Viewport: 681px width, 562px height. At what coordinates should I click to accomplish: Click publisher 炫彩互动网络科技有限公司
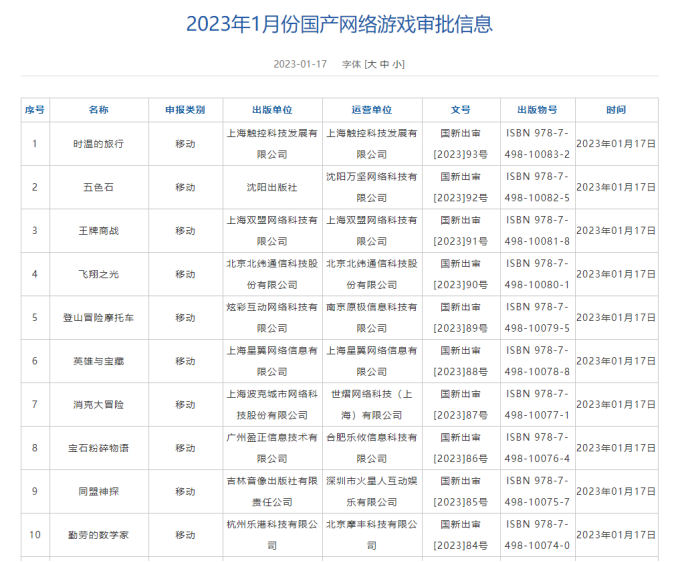(x=272, y=317)
